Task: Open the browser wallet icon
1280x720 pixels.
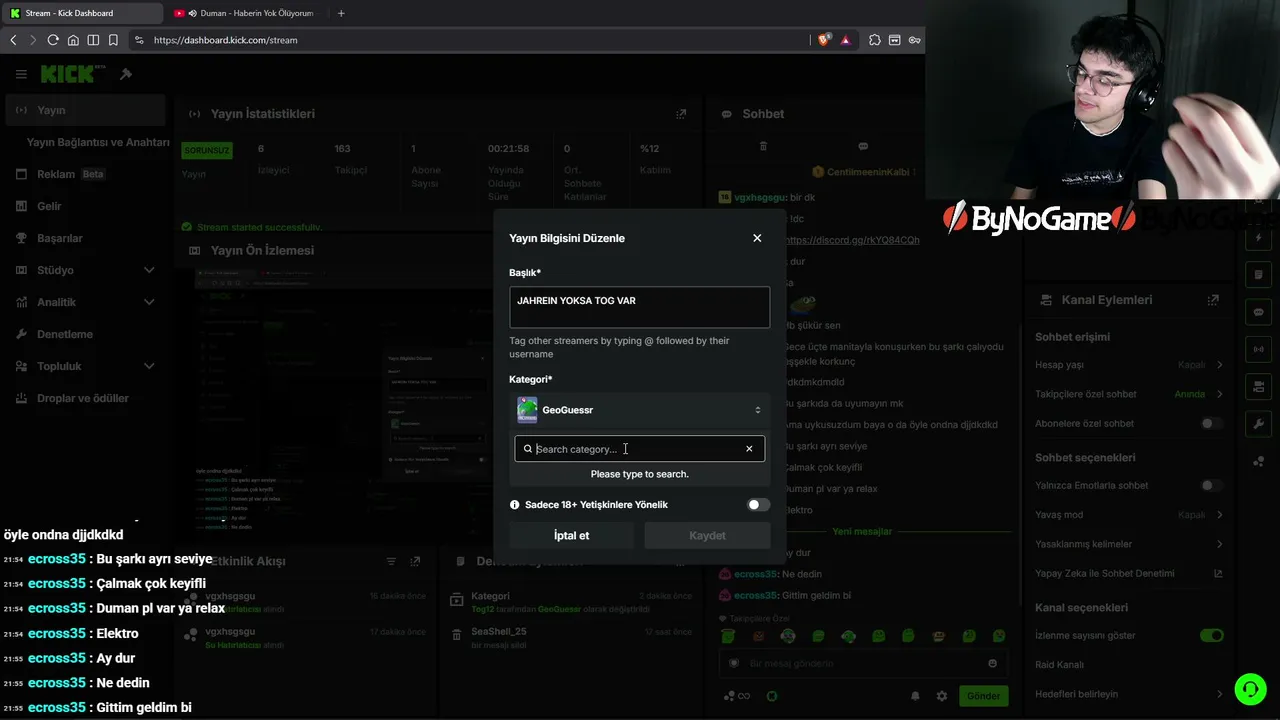Action: (x=895, y=40)
